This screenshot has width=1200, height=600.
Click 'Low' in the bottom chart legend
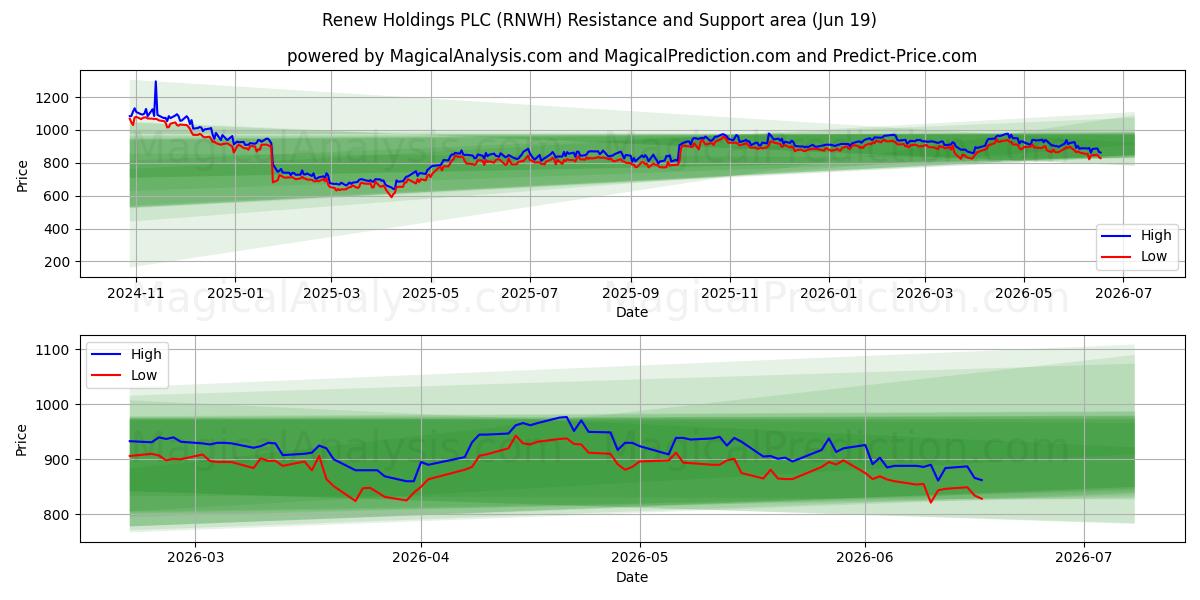click(x=143, y=375)
